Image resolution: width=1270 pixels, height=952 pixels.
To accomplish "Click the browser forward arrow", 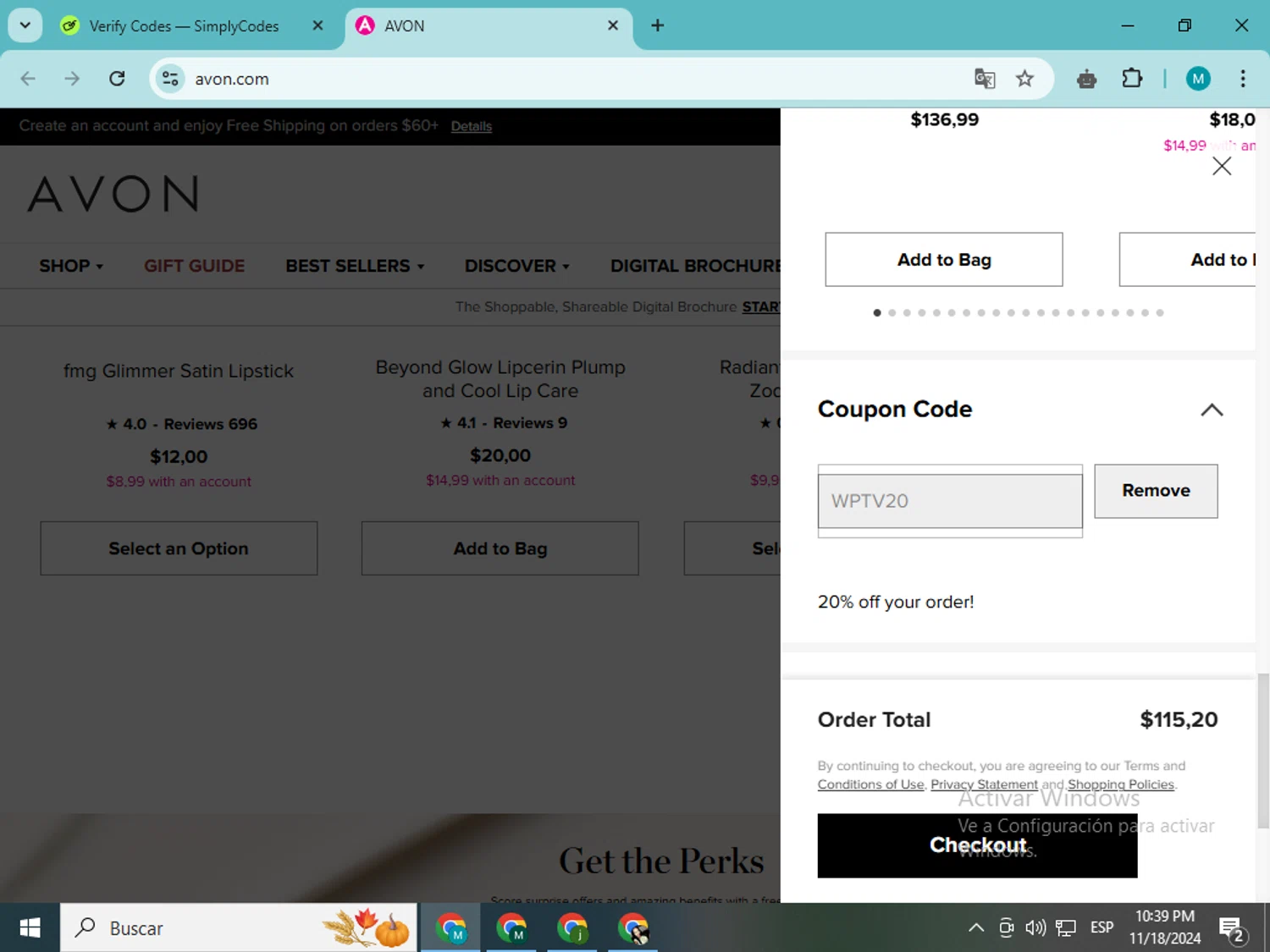I will pos(72,79).
